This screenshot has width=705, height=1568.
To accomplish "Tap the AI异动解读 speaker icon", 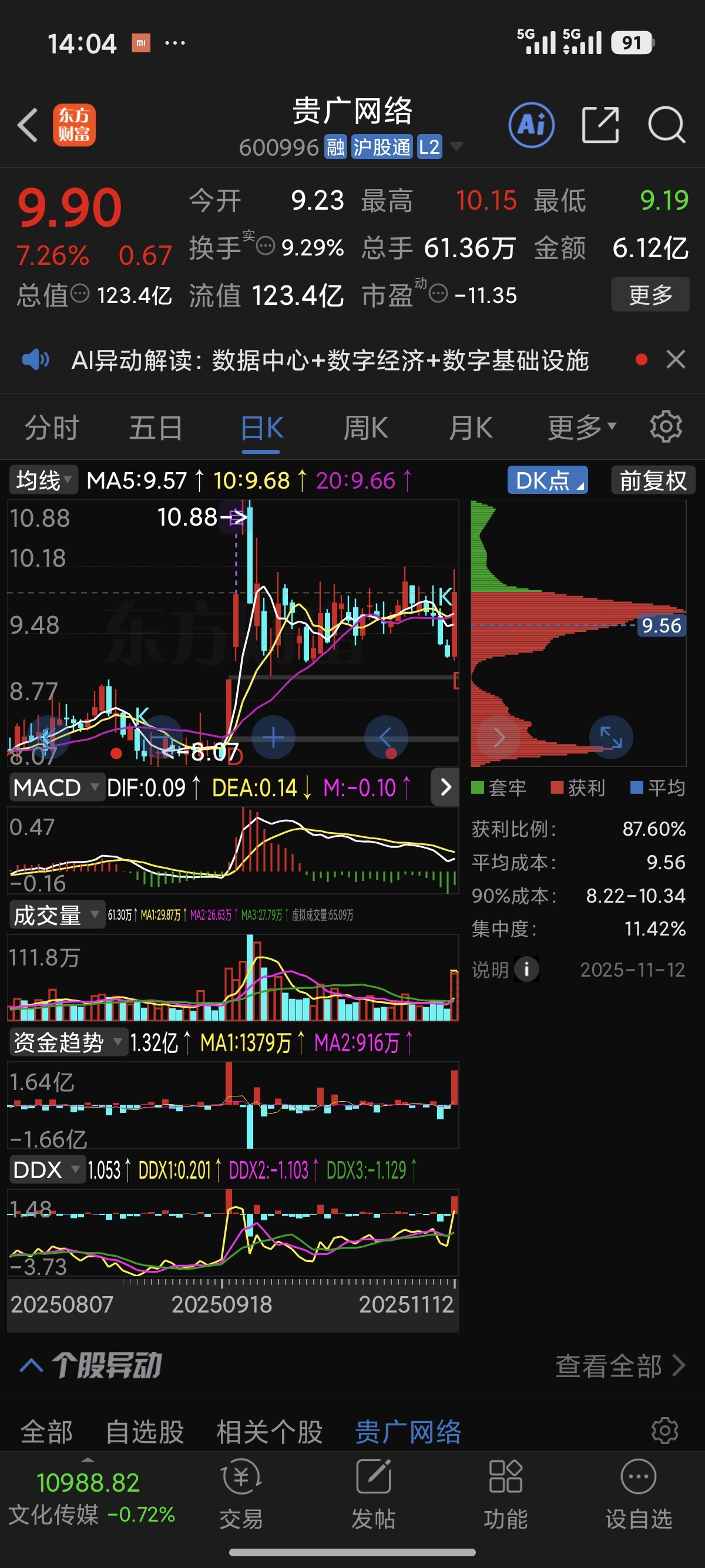I will tap(36, 360).
